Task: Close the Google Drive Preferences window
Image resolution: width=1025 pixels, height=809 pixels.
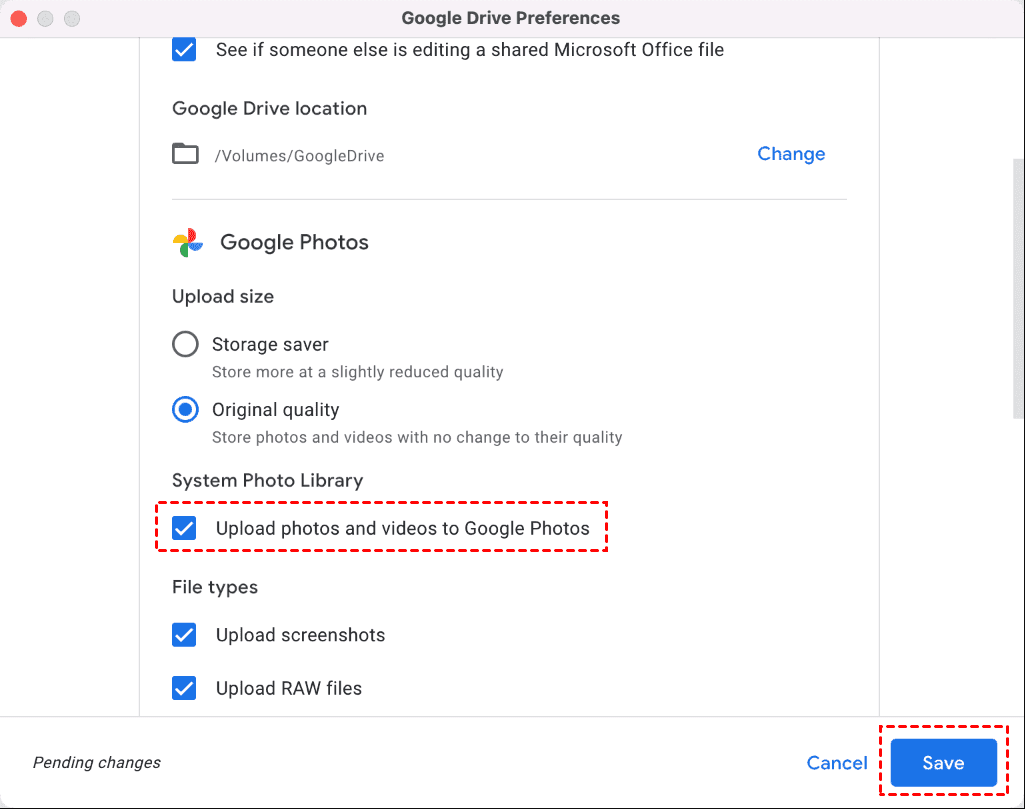Action: click(20, 19)
